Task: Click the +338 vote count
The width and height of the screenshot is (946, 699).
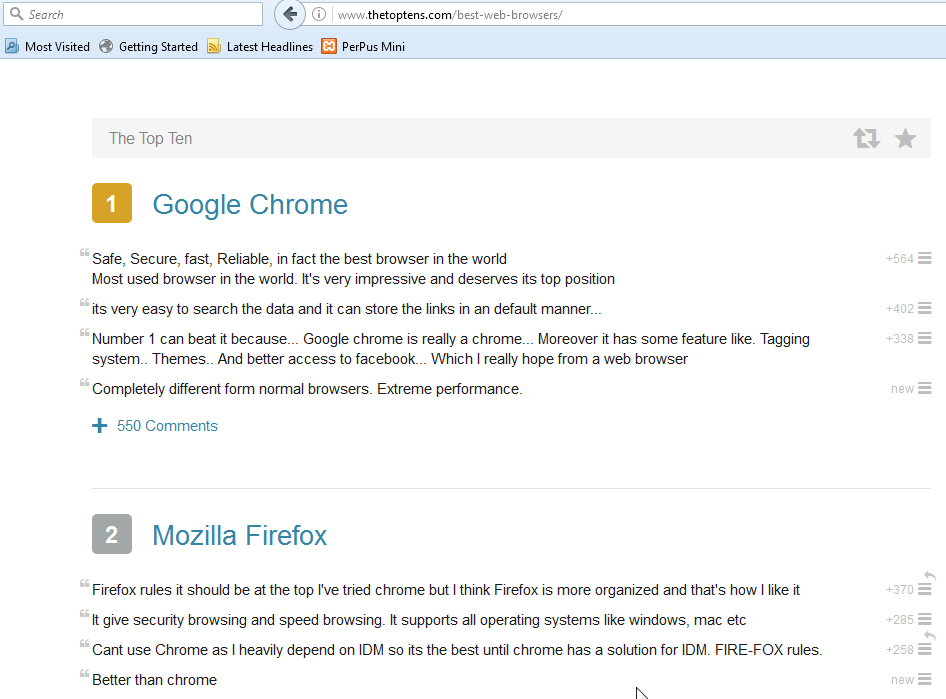Action: 900,339
